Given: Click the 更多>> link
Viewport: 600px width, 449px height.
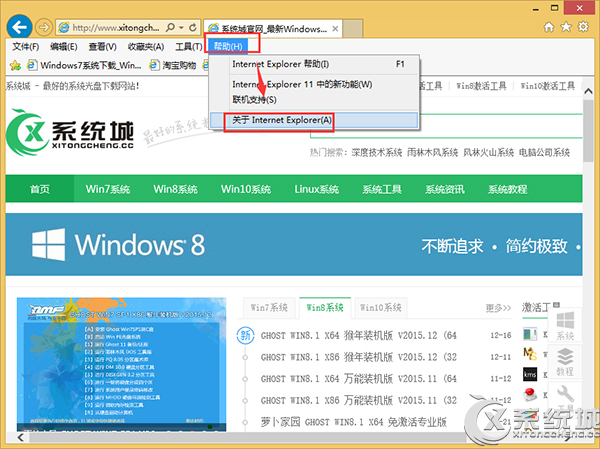Looking at the screenshot, I should 498,308.
